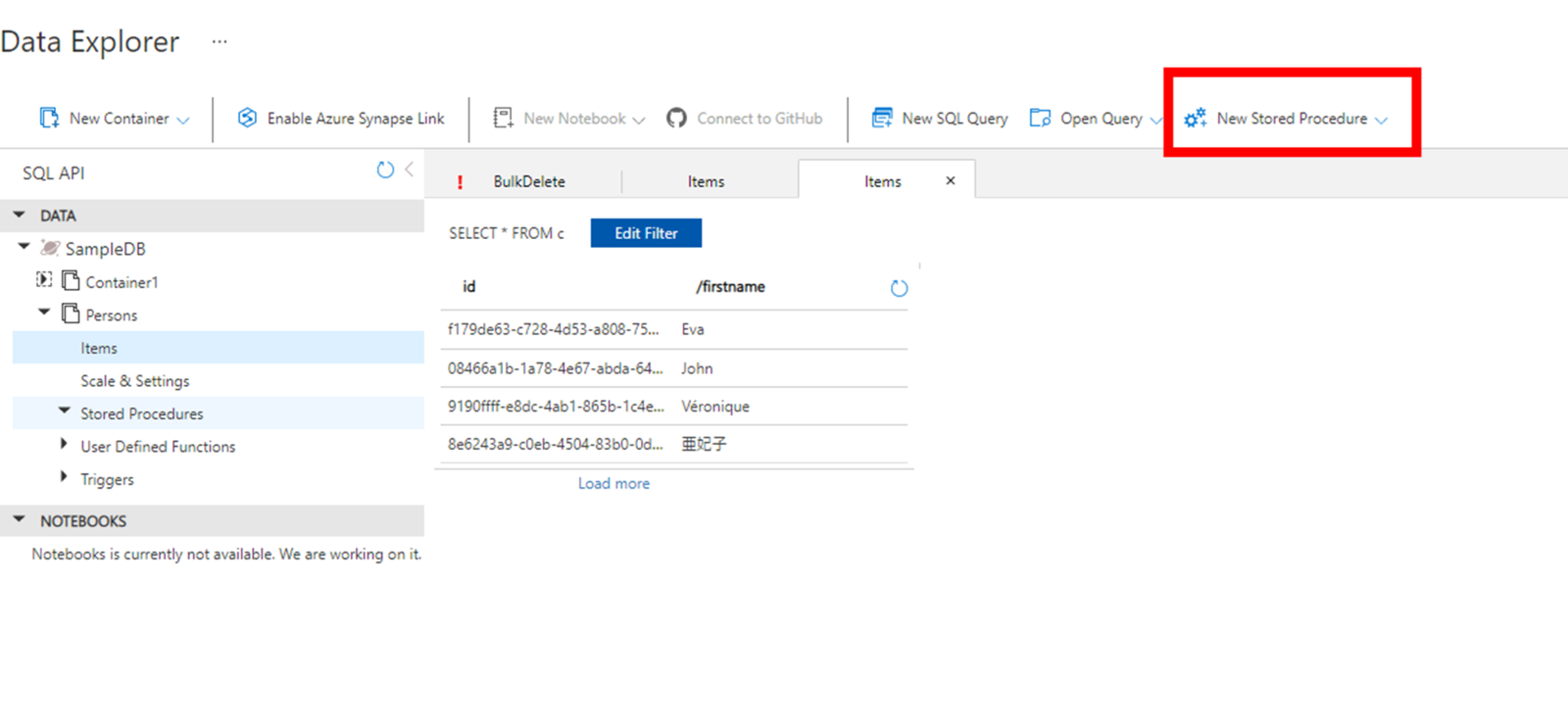Click the New SQL Query icon
Screen dimensions: 1568x726
tap(882, 119)
